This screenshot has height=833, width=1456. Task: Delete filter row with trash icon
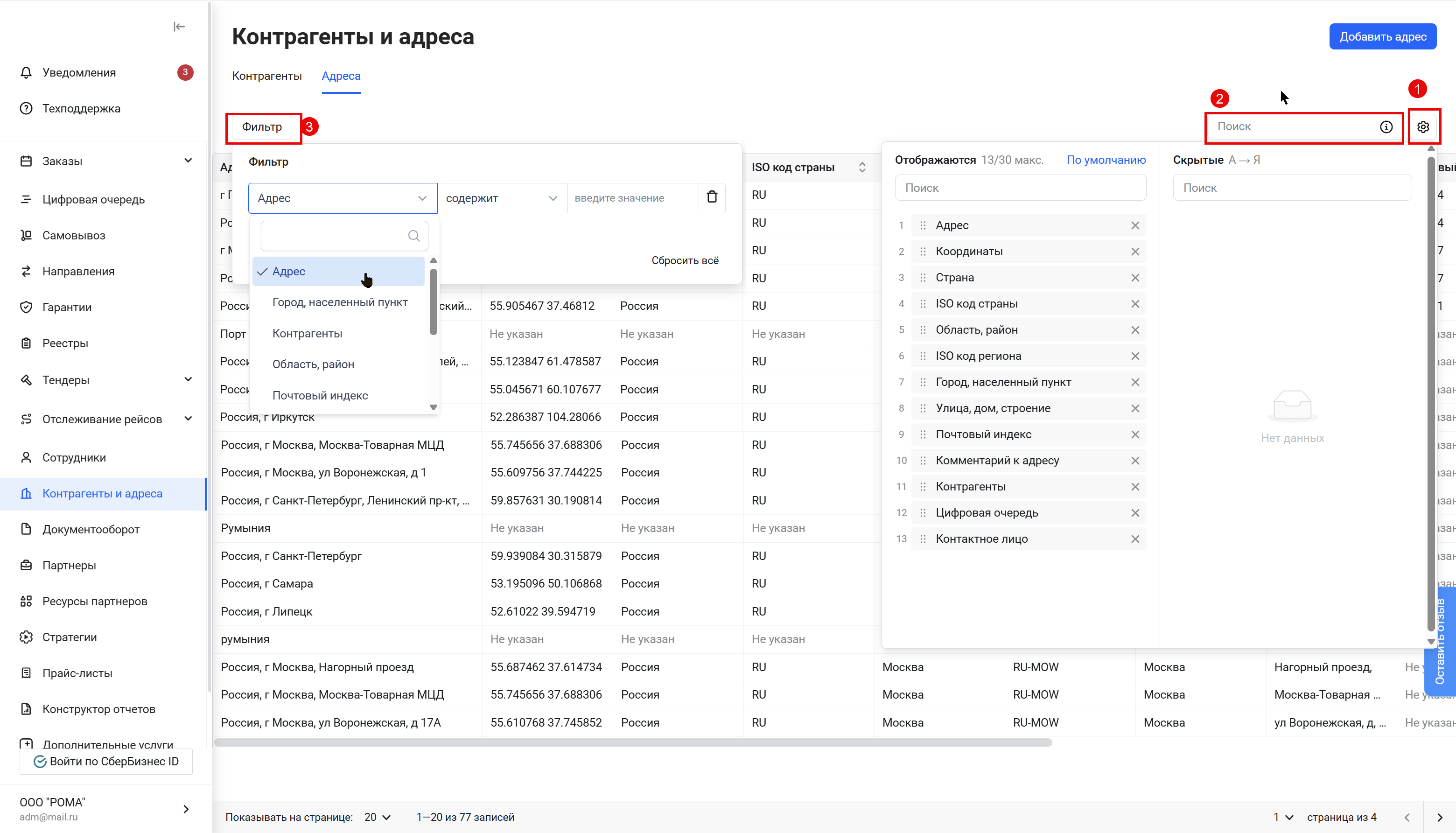click(x=712, y=197)
